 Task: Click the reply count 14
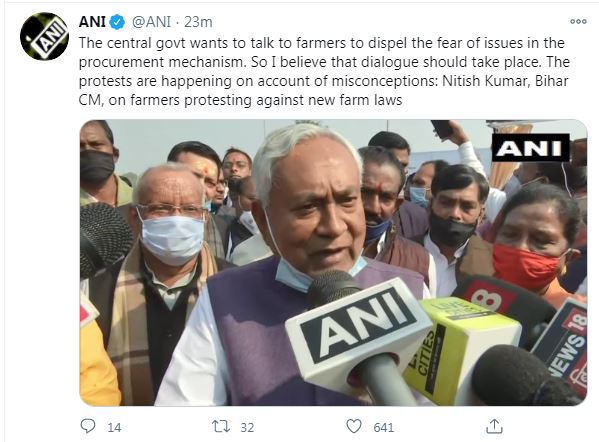tap(114, 427)
